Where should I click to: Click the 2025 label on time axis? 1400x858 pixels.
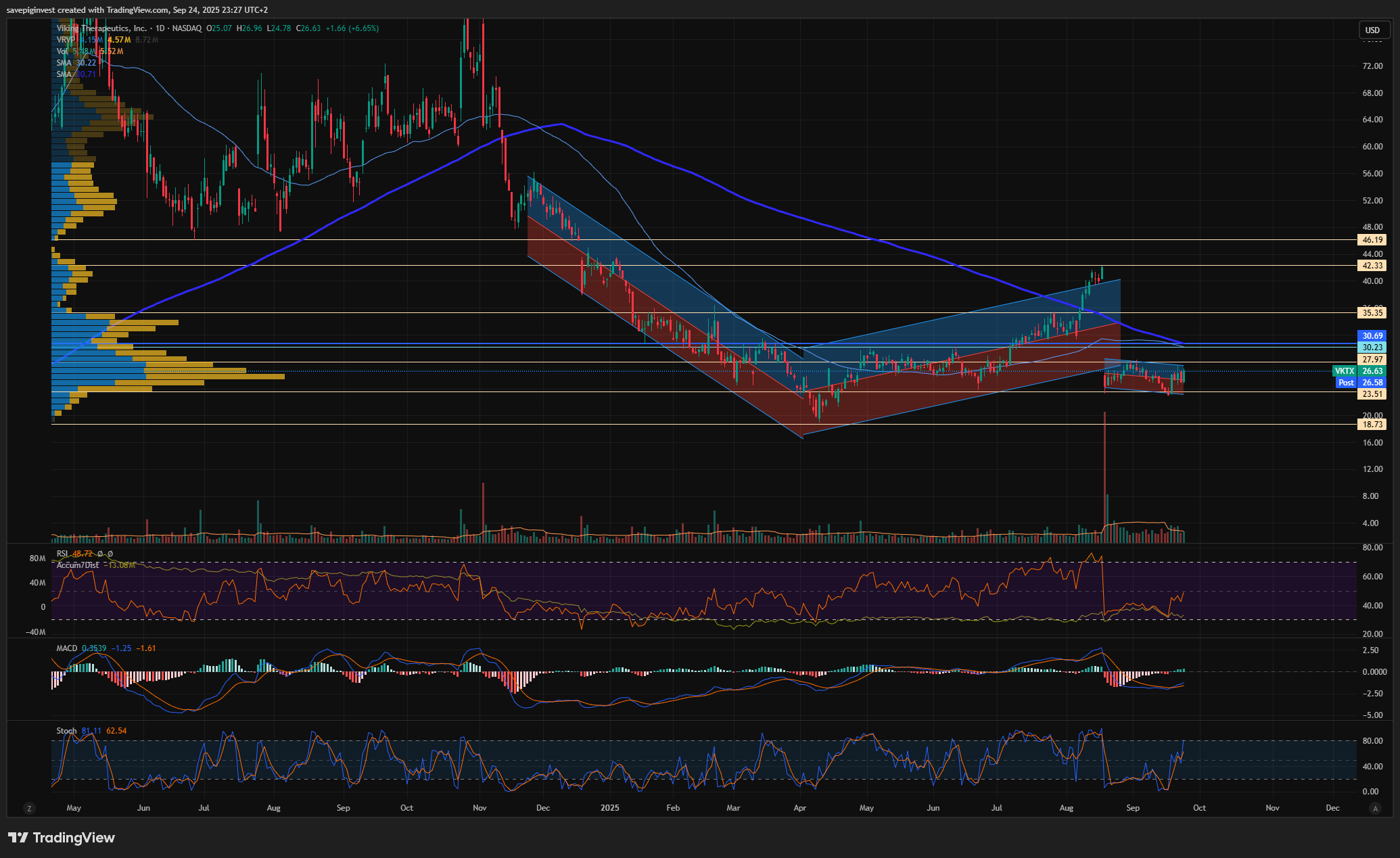click(x=609, y=808)
